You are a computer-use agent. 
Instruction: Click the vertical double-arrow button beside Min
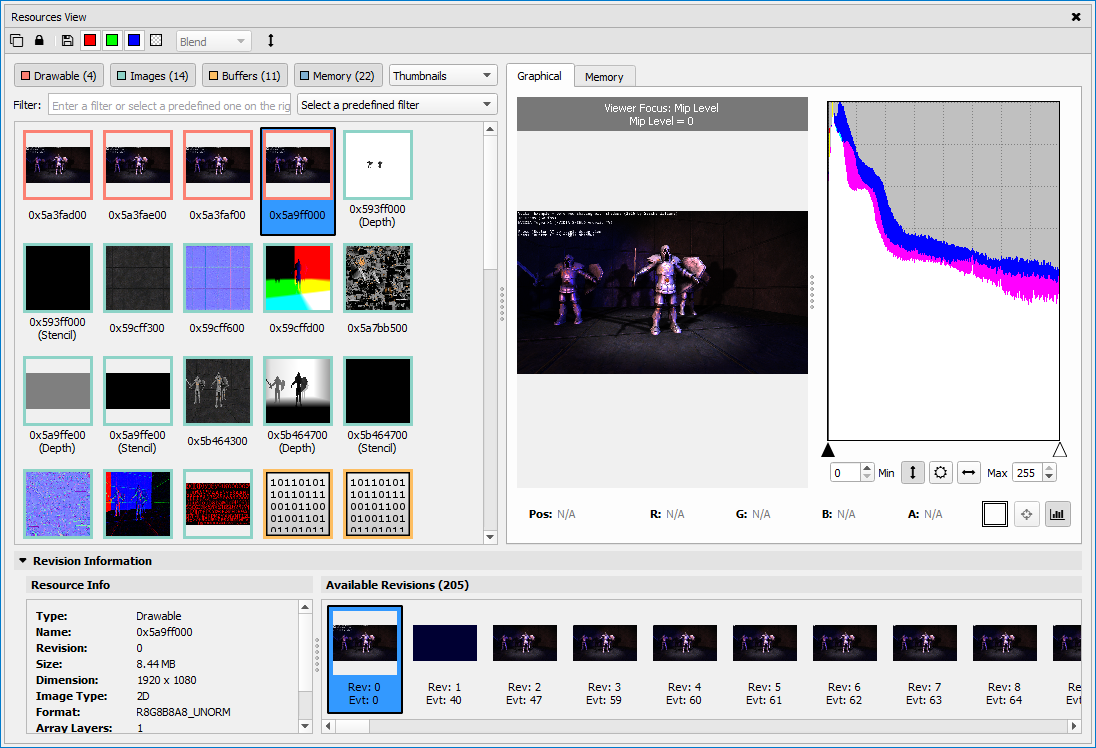tap(912, 473)
